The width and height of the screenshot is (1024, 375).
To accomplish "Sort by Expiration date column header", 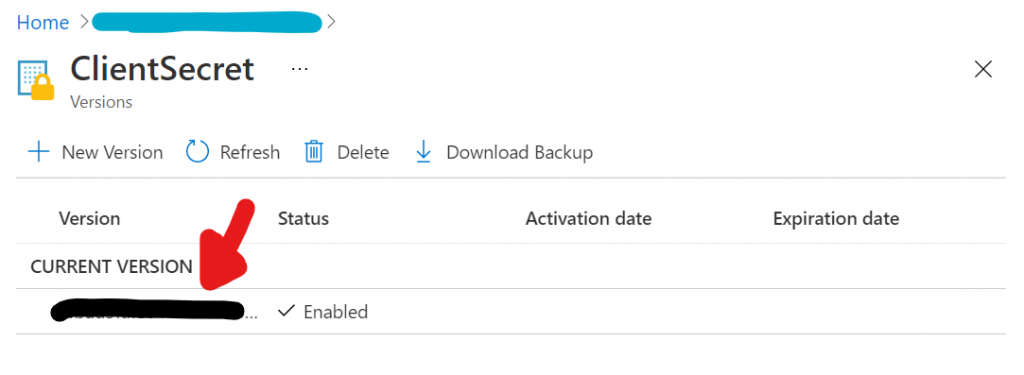I will click(x=836, y=218).
